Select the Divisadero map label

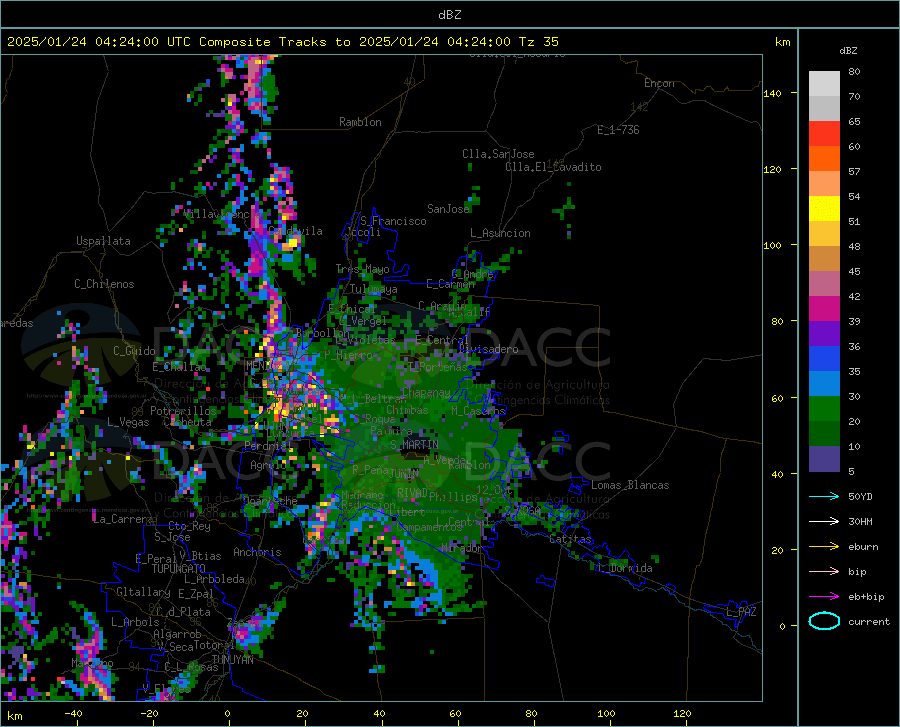click(x=488, y=349)
